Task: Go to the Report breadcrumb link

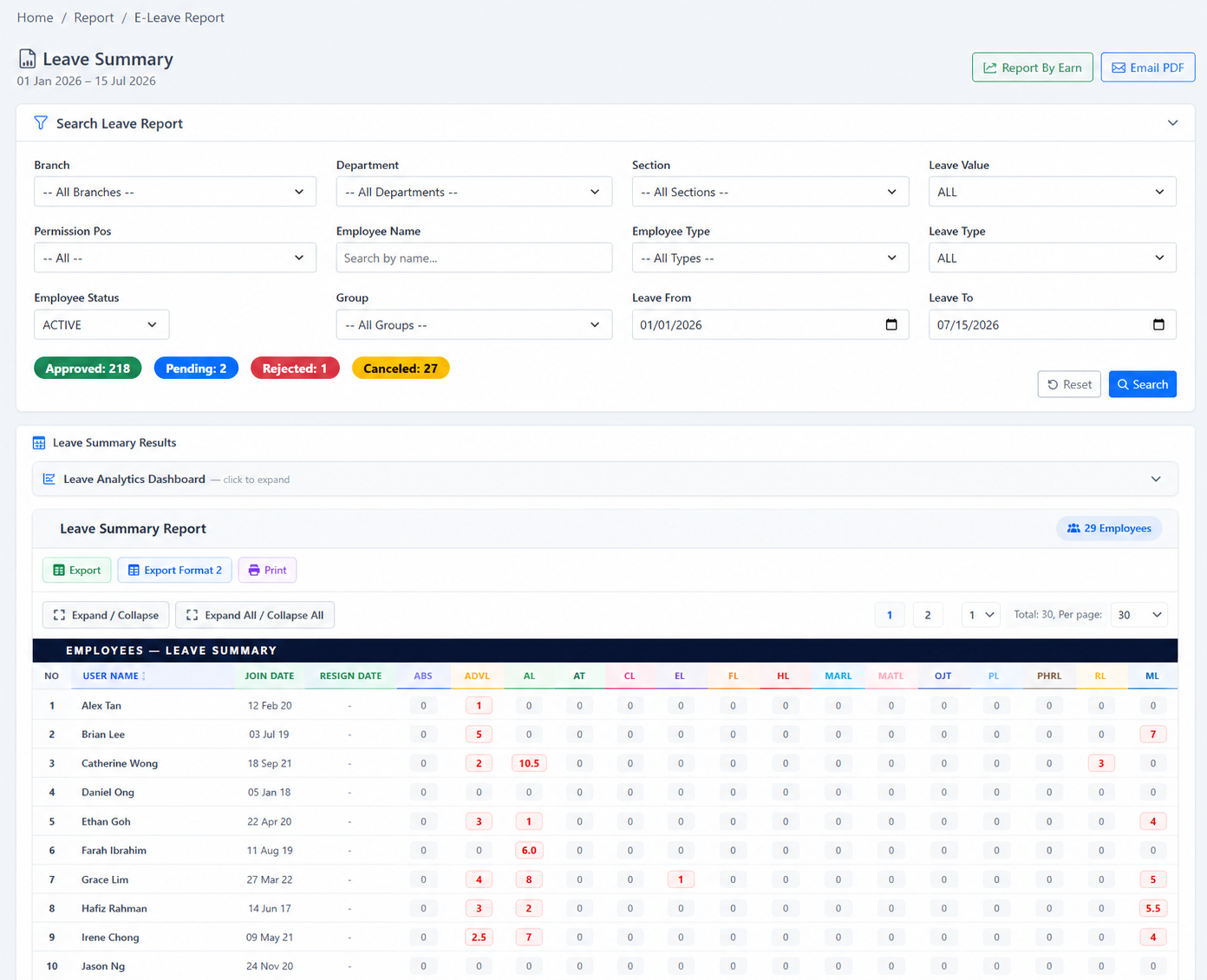Action: [x=94, y=17]
